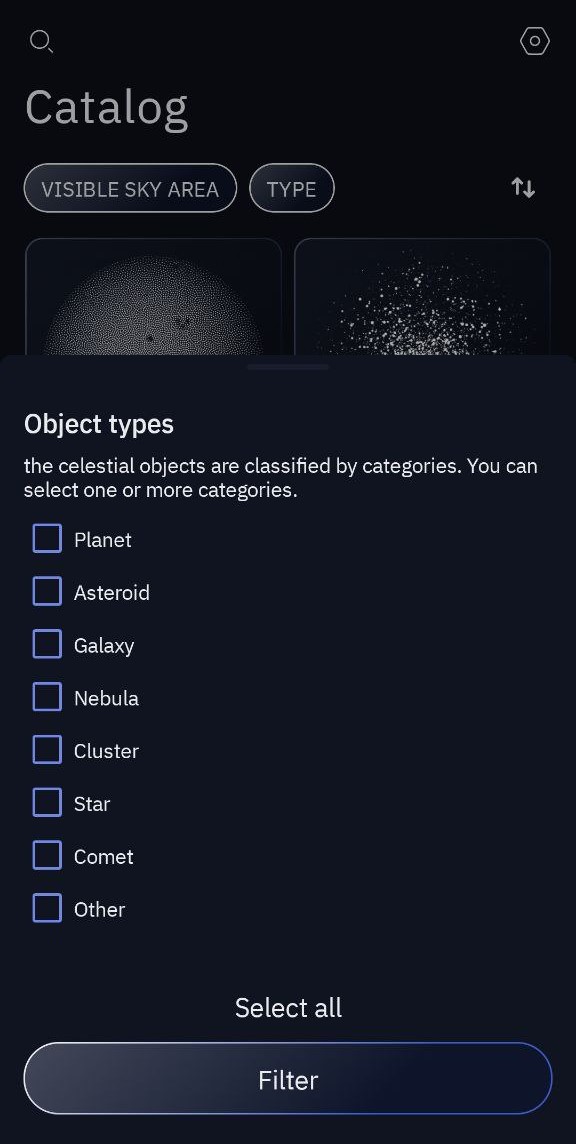Open the VISIBLE SKY AREA filter

pyautogui.click(x=130, y=188)
